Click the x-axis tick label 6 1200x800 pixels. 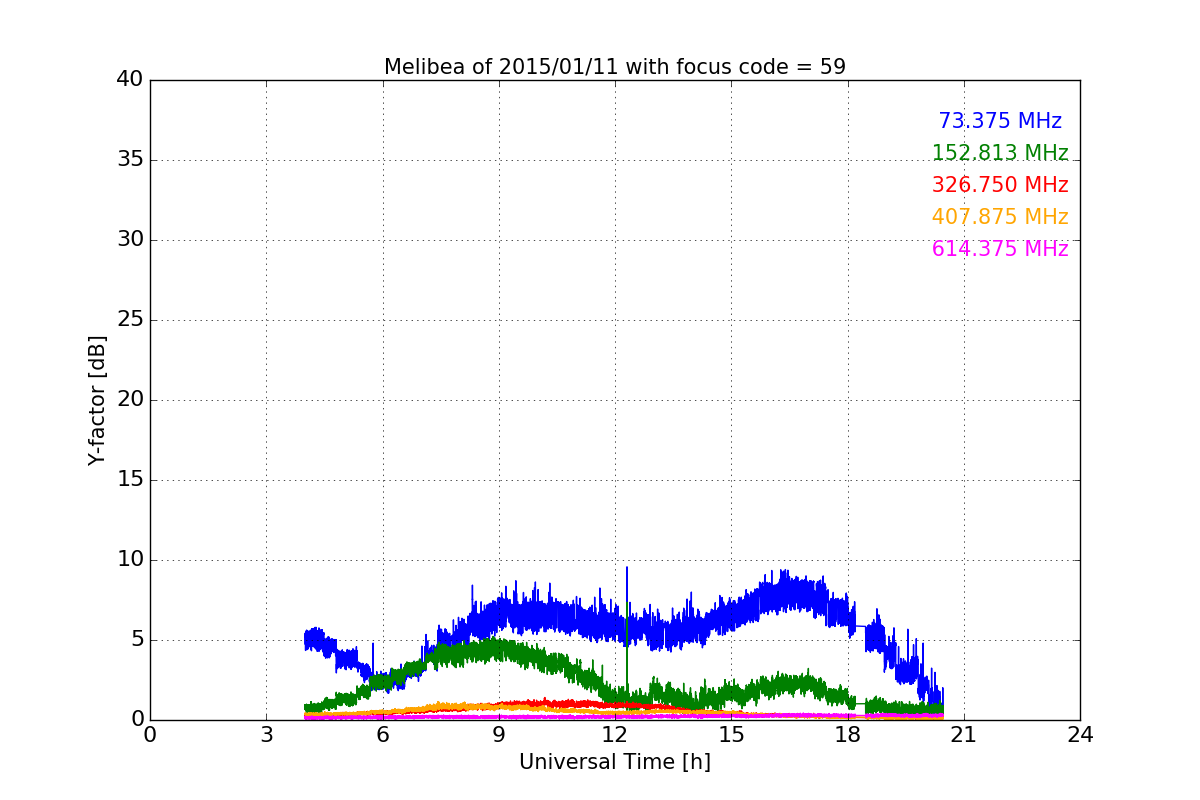(382, 735)
